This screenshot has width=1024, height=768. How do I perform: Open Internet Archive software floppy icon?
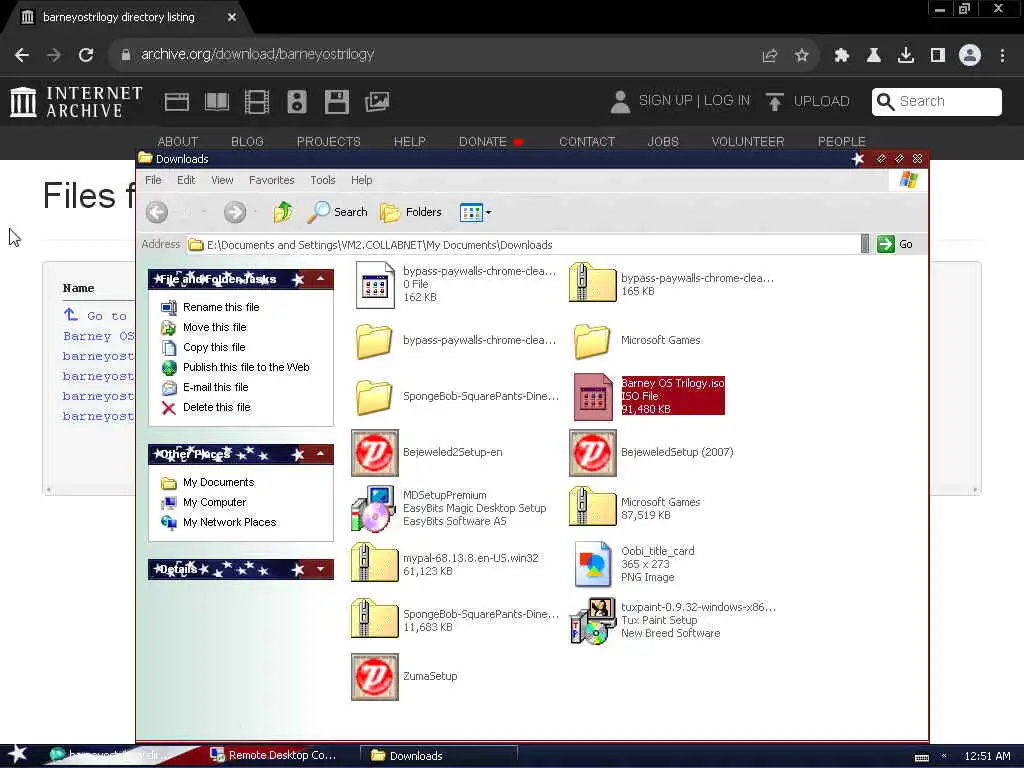point(337,102)
